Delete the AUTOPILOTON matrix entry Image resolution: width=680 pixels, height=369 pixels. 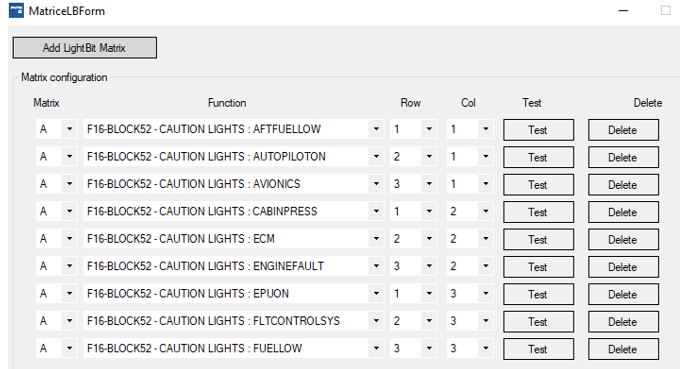click(623, 157)
